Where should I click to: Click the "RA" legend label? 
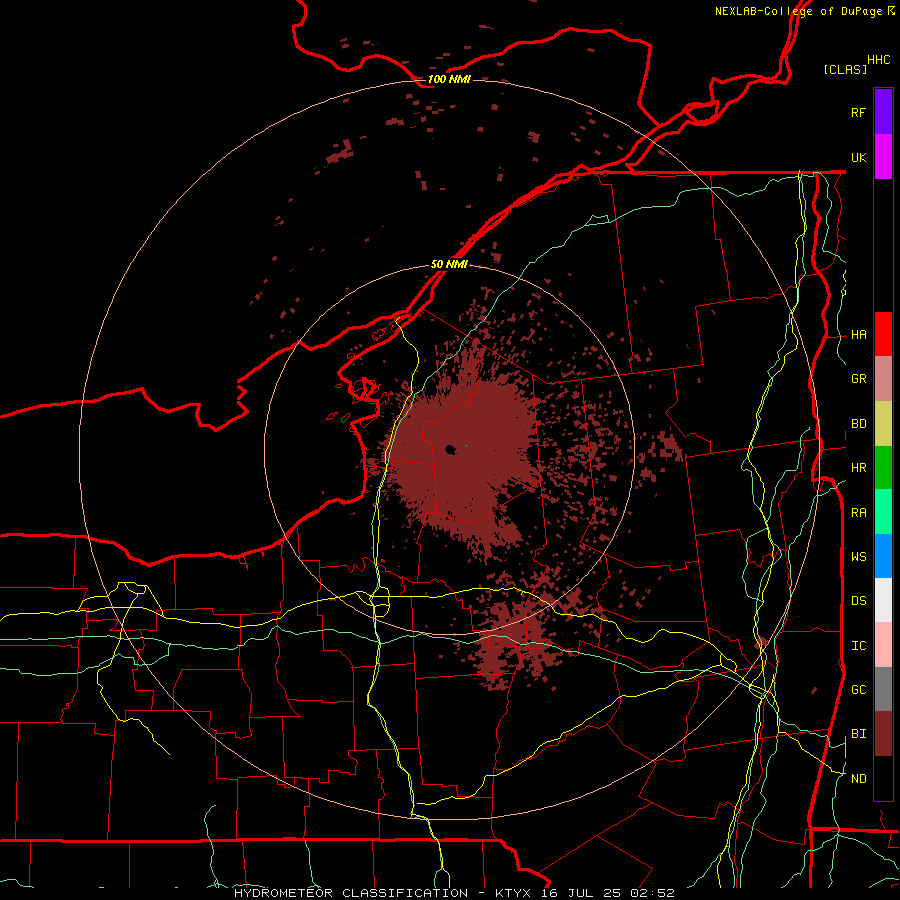tap(858, 513)
